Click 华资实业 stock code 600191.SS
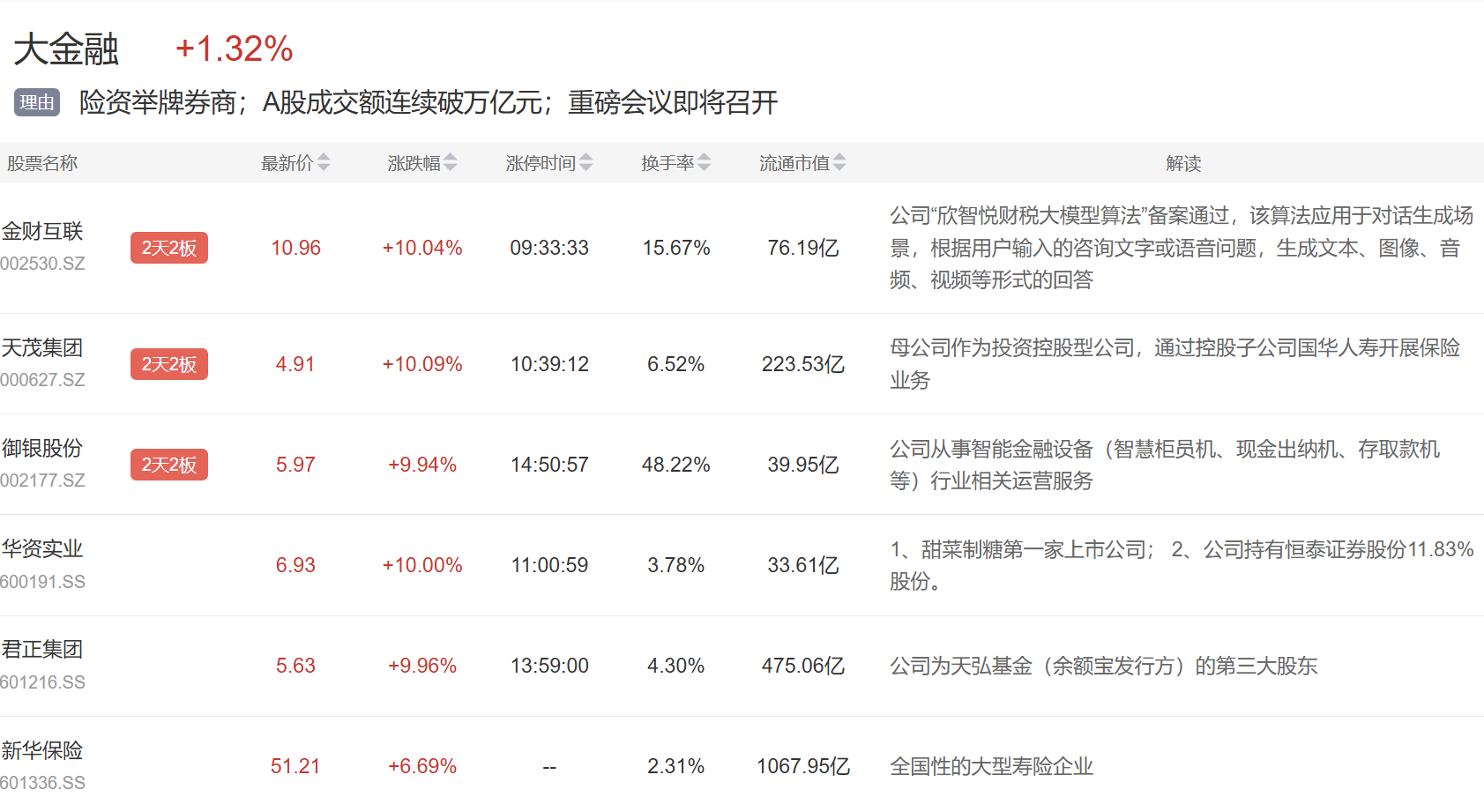Viewport: 1484px width, 812px height. (x=43, y=582)
